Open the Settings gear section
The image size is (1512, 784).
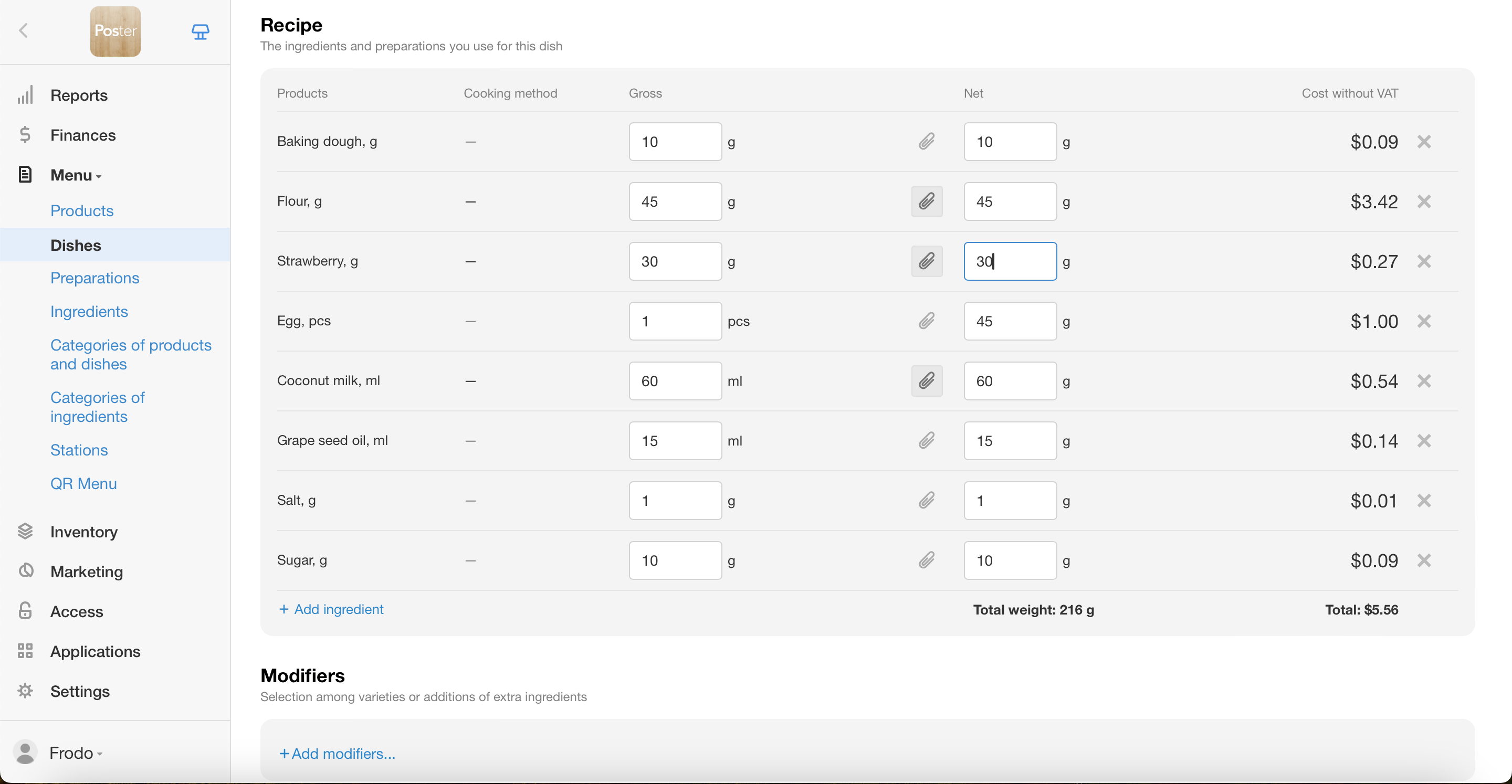[x=80, y=691]
